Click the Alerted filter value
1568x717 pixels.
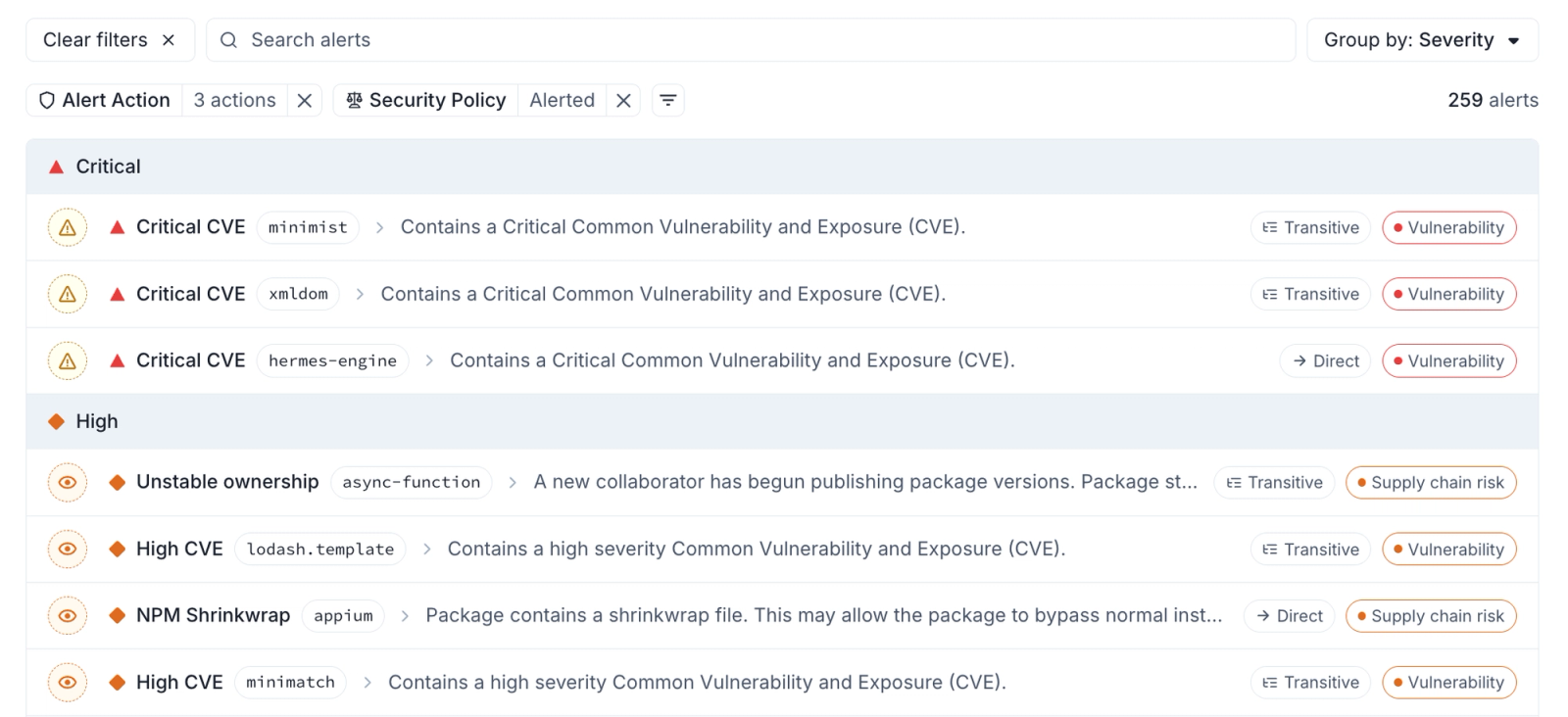563,100
